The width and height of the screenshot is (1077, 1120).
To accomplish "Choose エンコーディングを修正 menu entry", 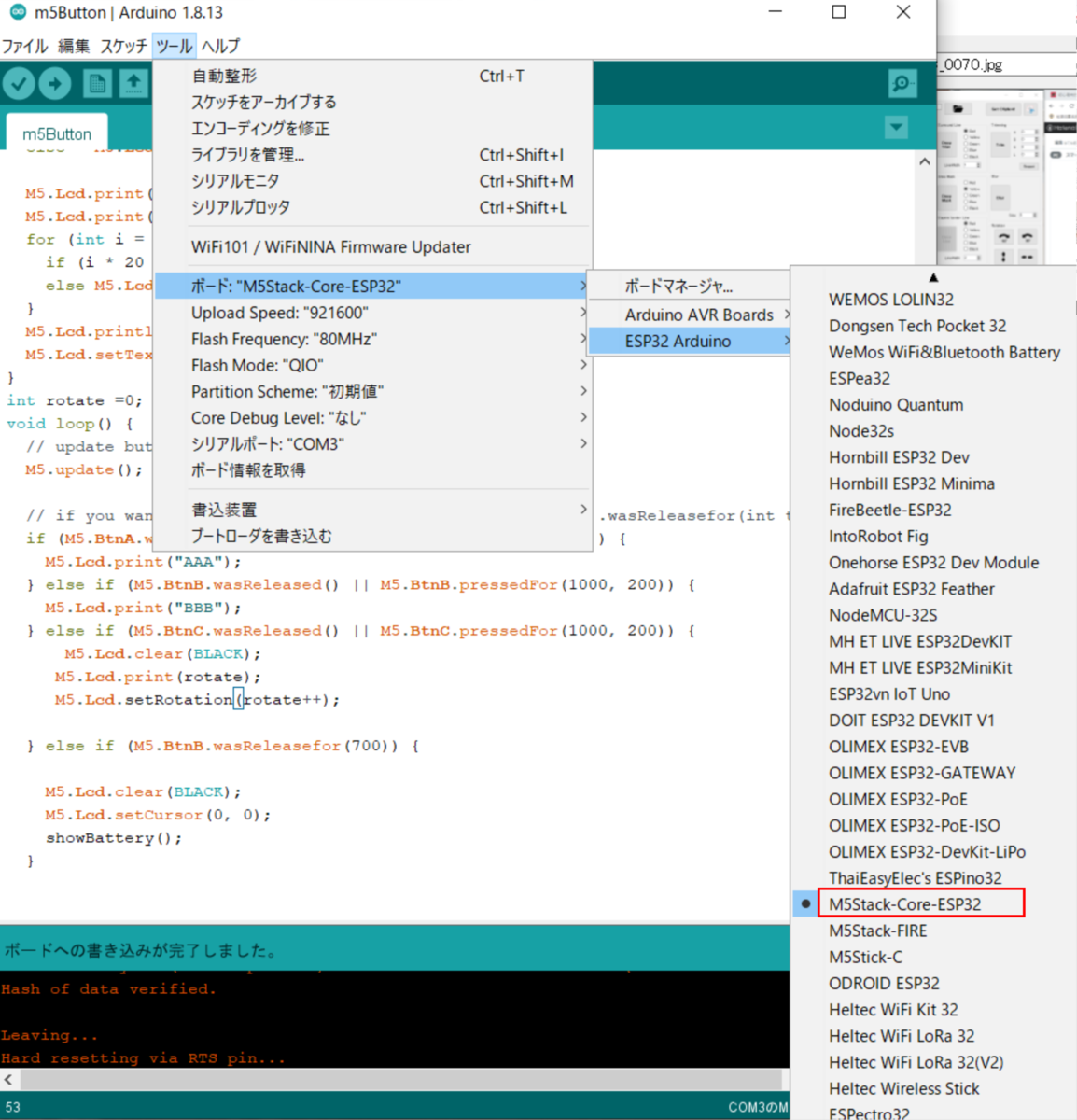I will click(x=372, y=129).
